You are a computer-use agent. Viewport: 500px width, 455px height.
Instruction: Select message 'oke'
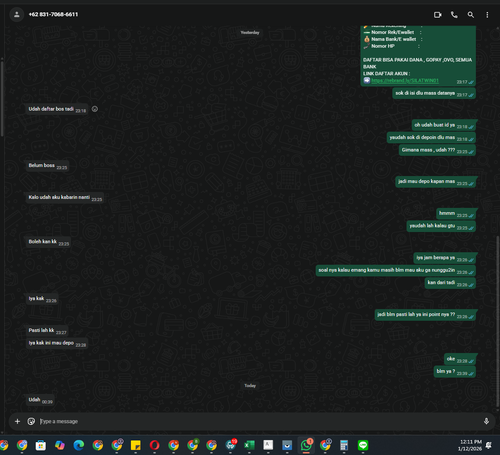click(x=460, y=359)
